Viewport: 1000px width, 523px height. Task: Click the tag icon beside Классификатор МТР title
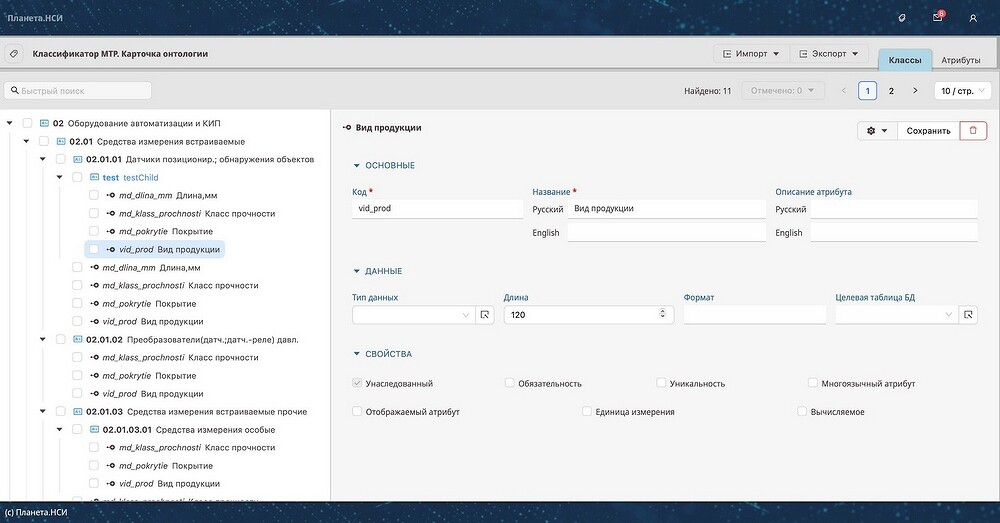pos(14,54)
